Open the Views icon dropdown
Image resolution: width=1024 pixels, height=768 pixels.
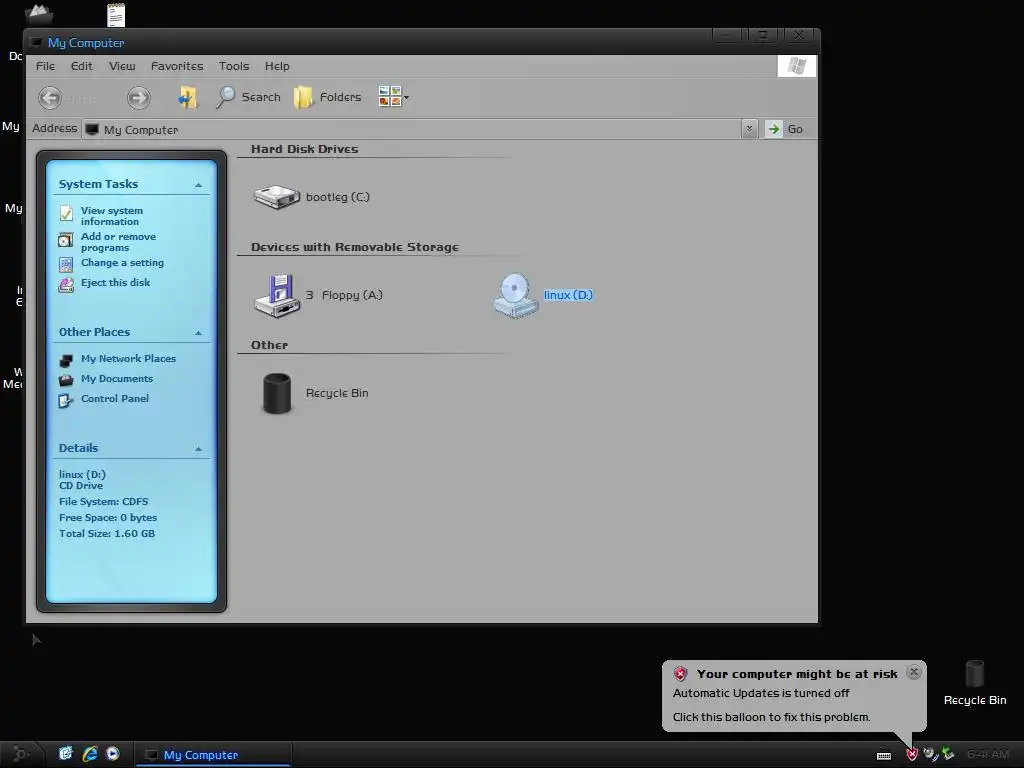(x=393, y=97)
